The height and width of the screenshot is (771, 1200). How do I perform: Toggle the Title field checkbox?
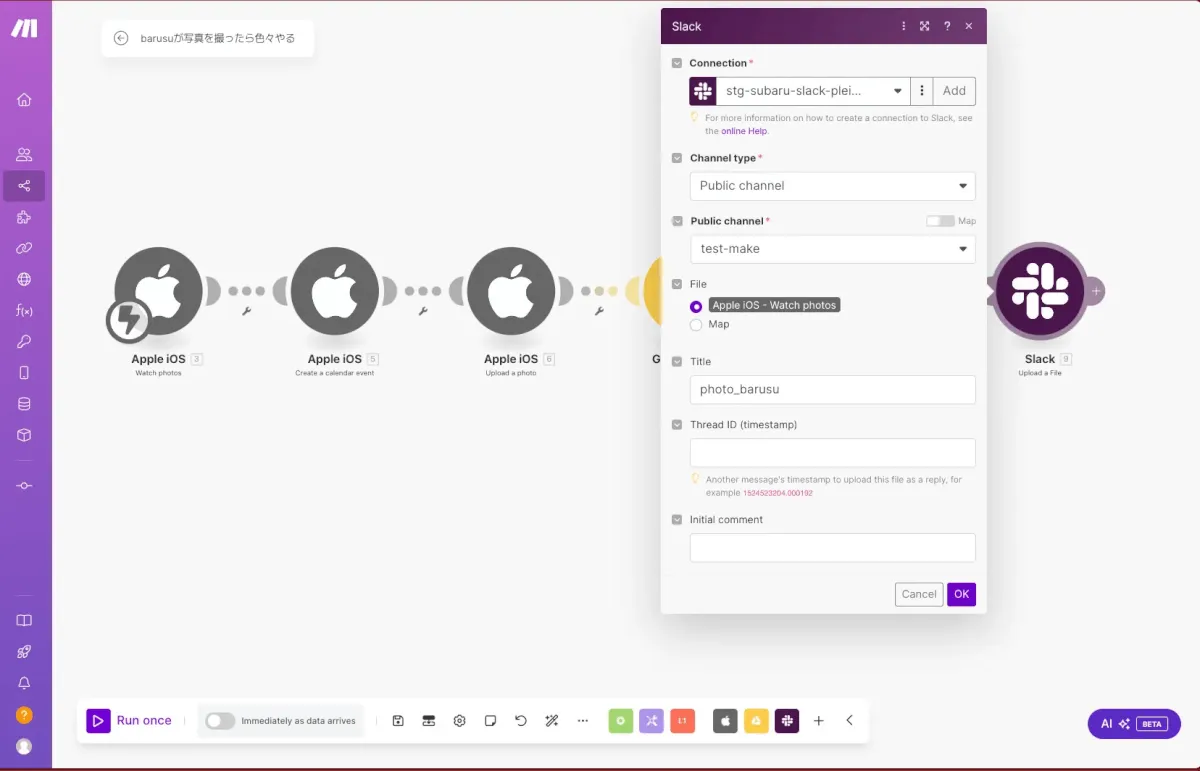677,362
